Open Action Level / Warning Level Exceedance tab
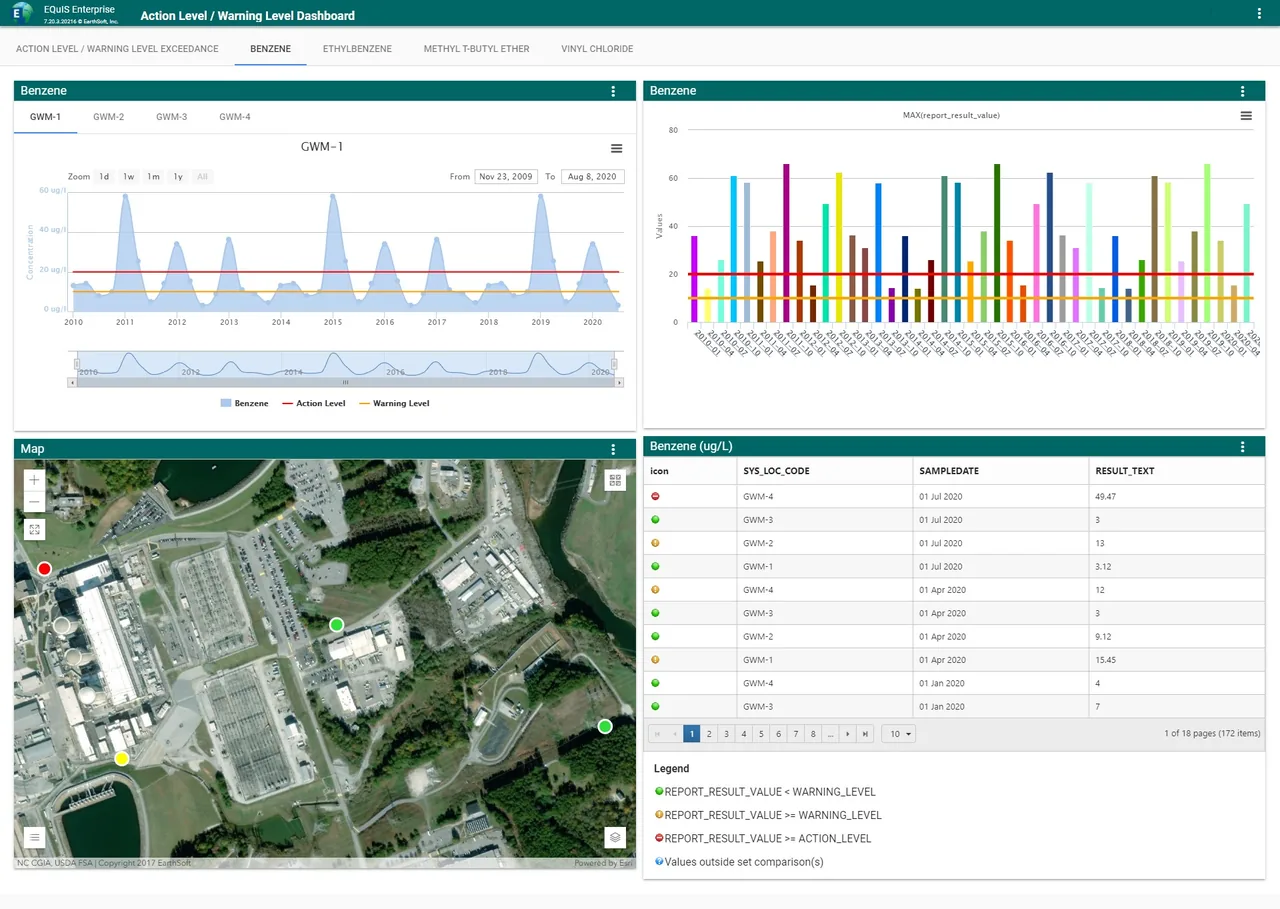 [117, 49]
